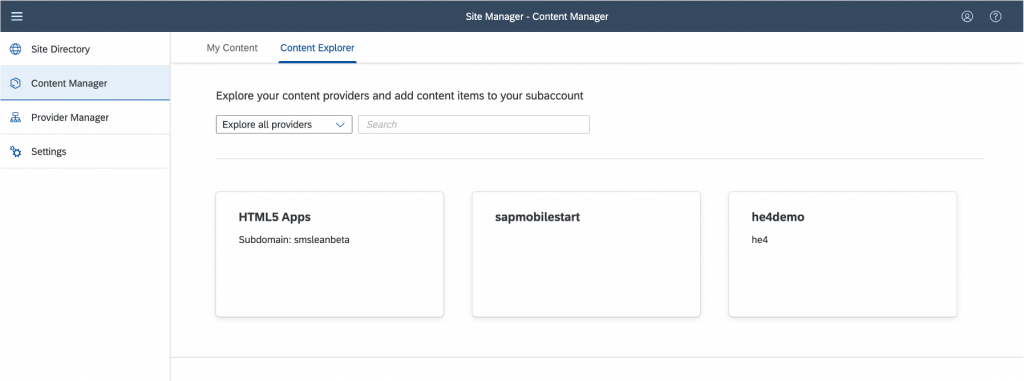Click the Content Manager cube icon
1024x381 pixels.
click(x=16, y=83)
